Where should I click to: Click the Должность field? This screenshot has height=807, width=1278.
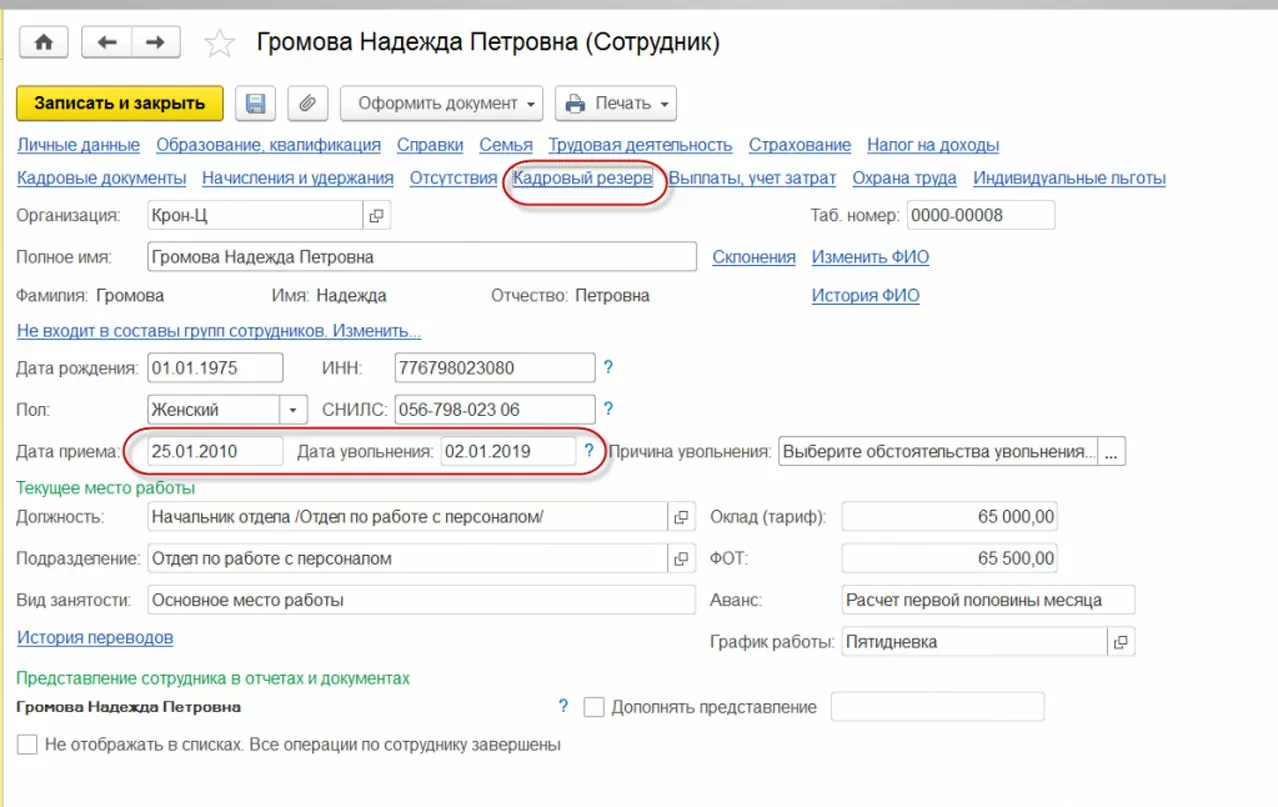tap(407, 517)
